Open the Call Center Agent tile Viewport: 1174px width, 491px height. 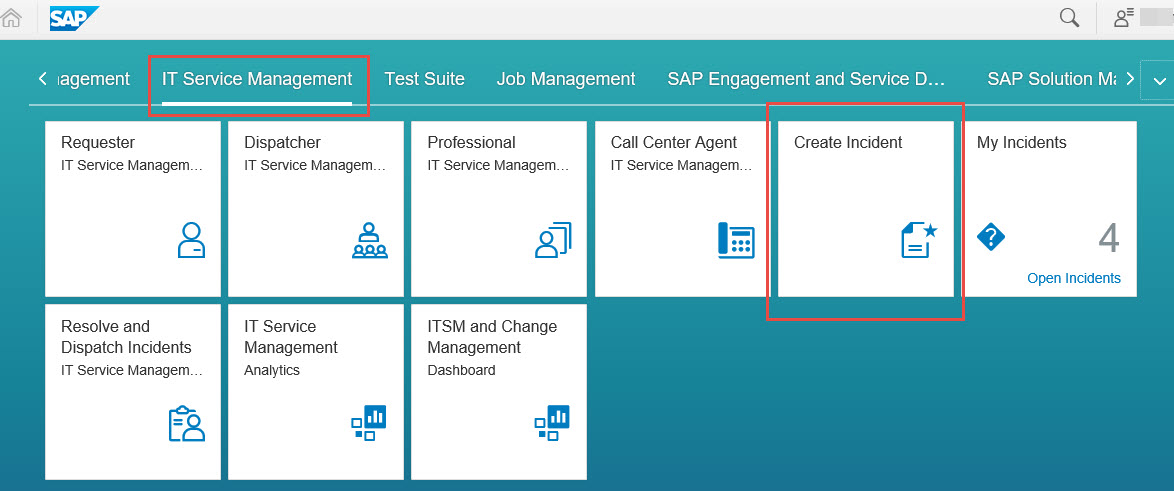click(x=683, y=209)
